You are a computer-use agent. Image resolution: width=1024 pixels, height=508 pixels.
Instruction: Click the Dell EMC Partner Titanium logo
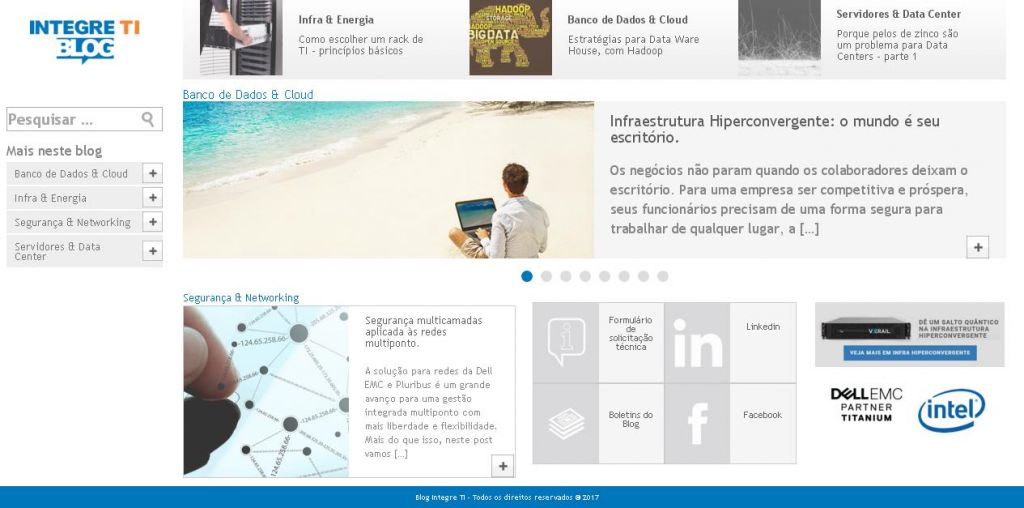coord(866,404)
